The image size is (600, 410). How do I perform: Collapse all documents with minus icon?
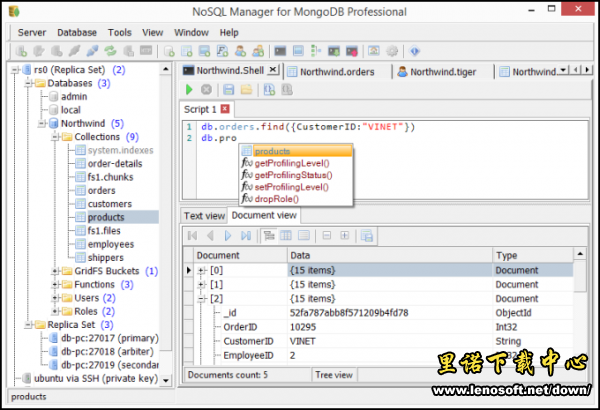pyautogui.click(x=326, y=235)
